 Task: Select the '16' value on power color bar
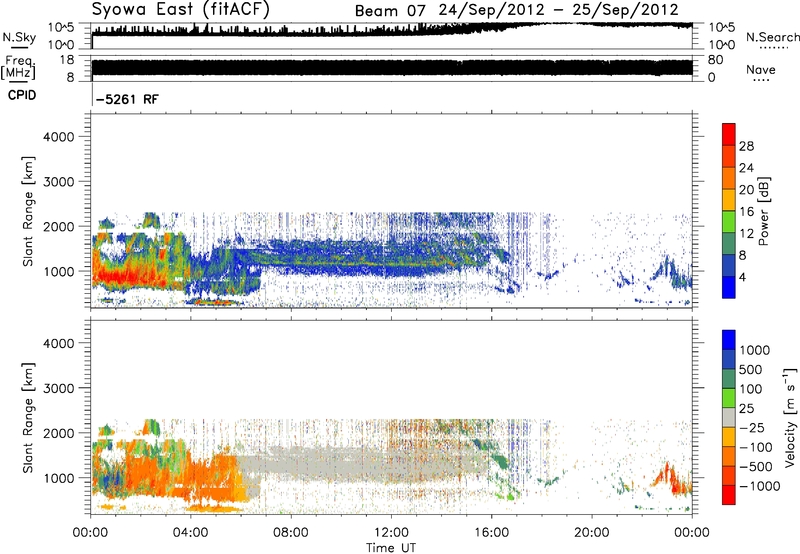746,212
